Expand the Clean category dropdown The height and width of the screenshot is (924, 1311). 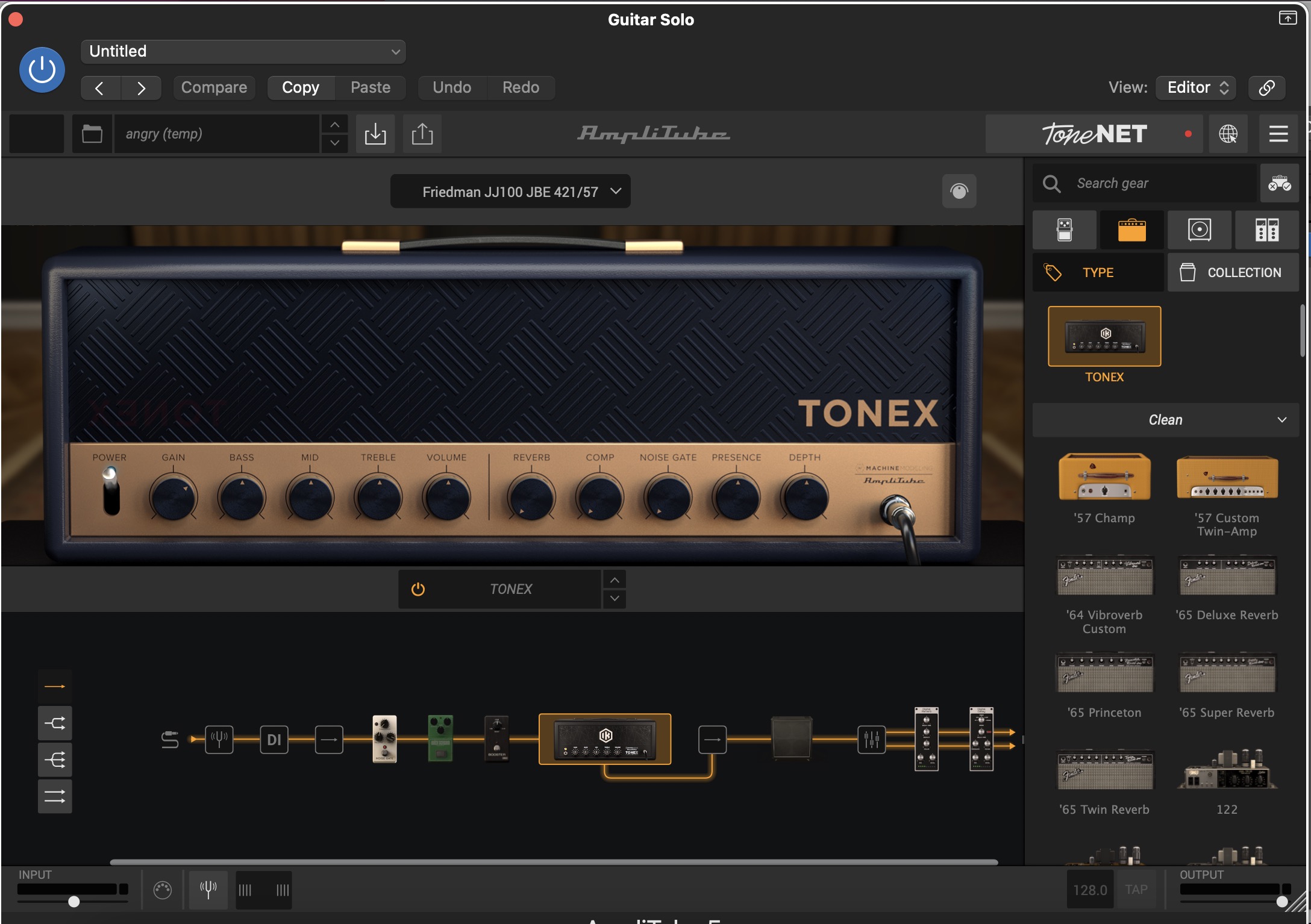tap(1166, 420)
